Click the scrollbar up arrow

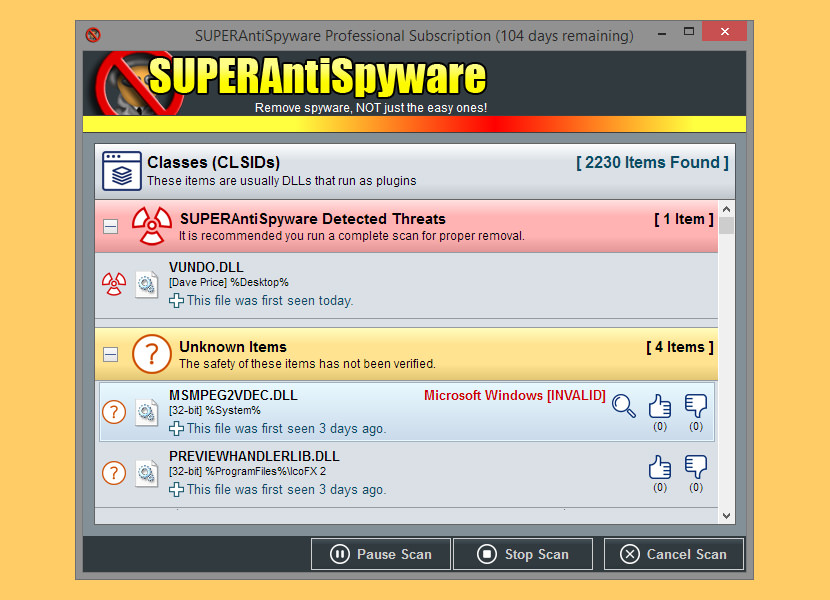[x=726, y=209]
